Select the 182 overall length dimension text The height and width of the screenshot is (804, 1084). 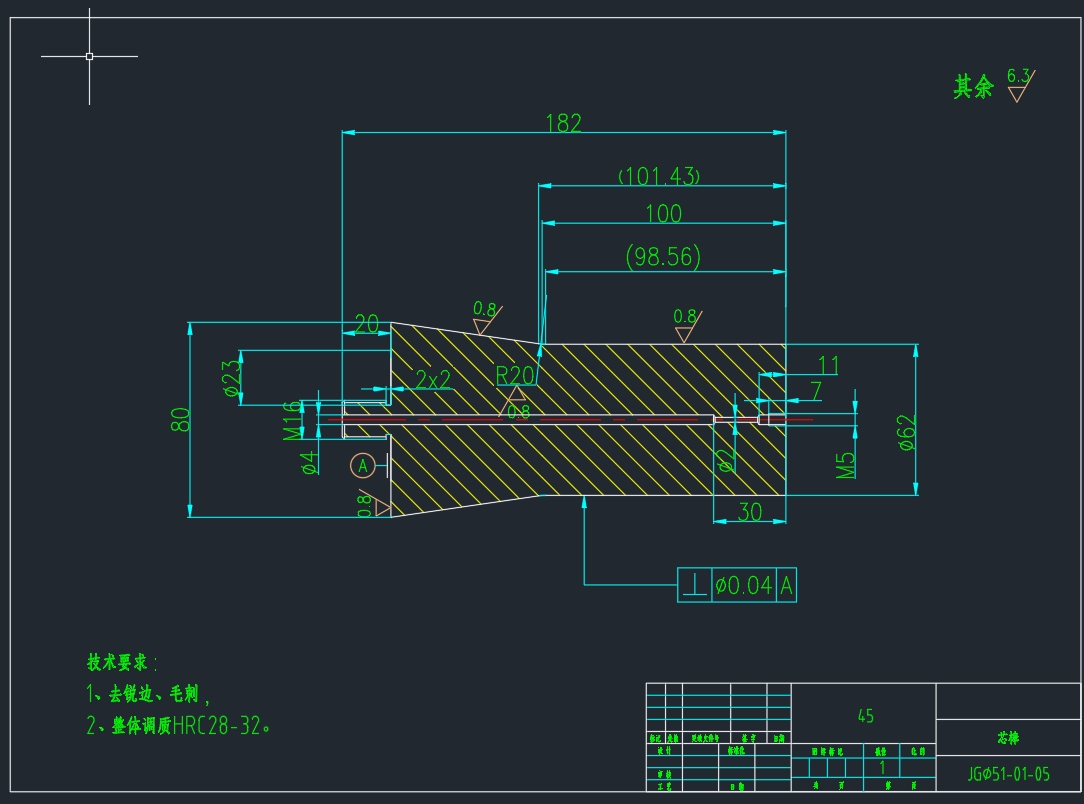[x=563, y=123]
